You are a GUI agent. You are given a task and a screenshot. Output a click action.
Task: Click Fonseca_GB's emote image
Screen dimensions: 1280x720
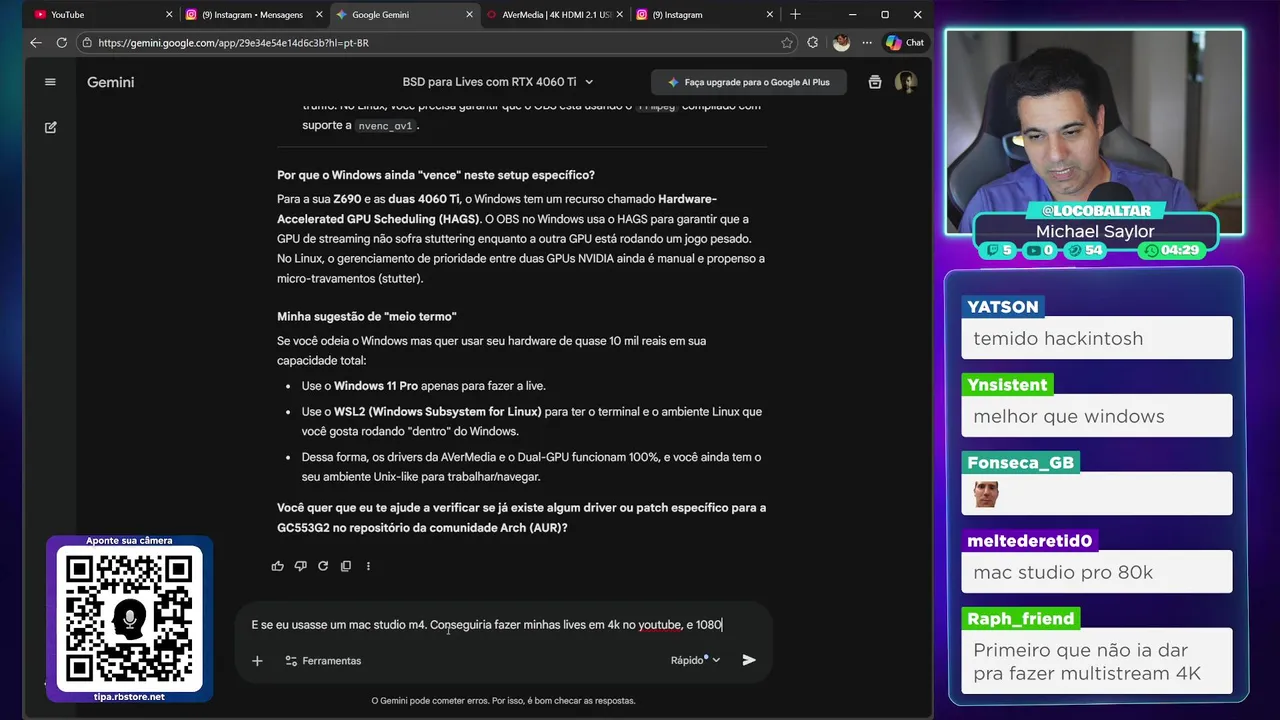pos(986,494)
